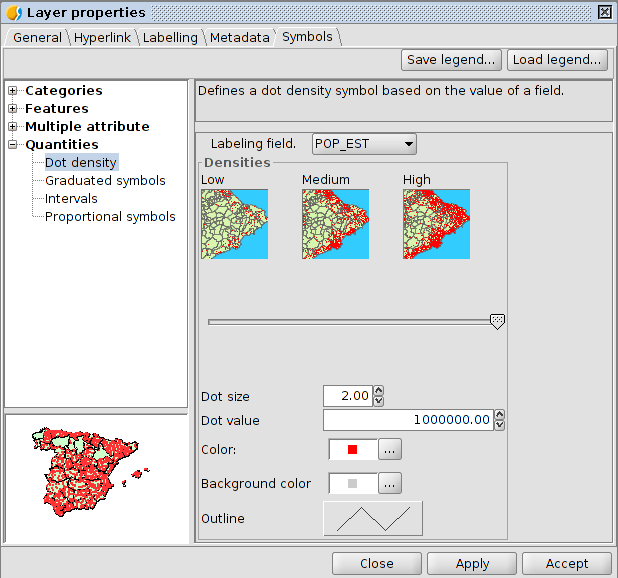Switch to the Labelling tab
The width and height of the screenshot is (618, 578).
tap(169, 37)
